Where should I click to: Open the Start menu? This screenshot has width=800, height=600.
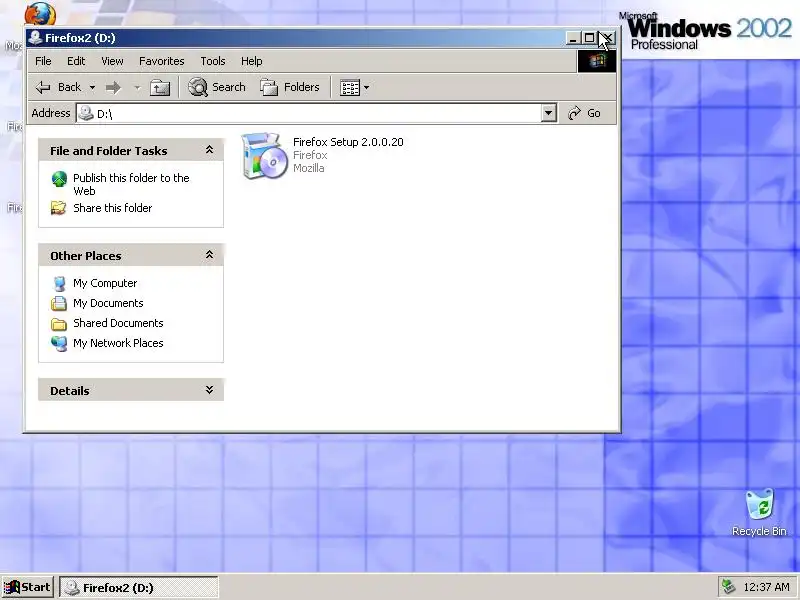coord(28,587)
